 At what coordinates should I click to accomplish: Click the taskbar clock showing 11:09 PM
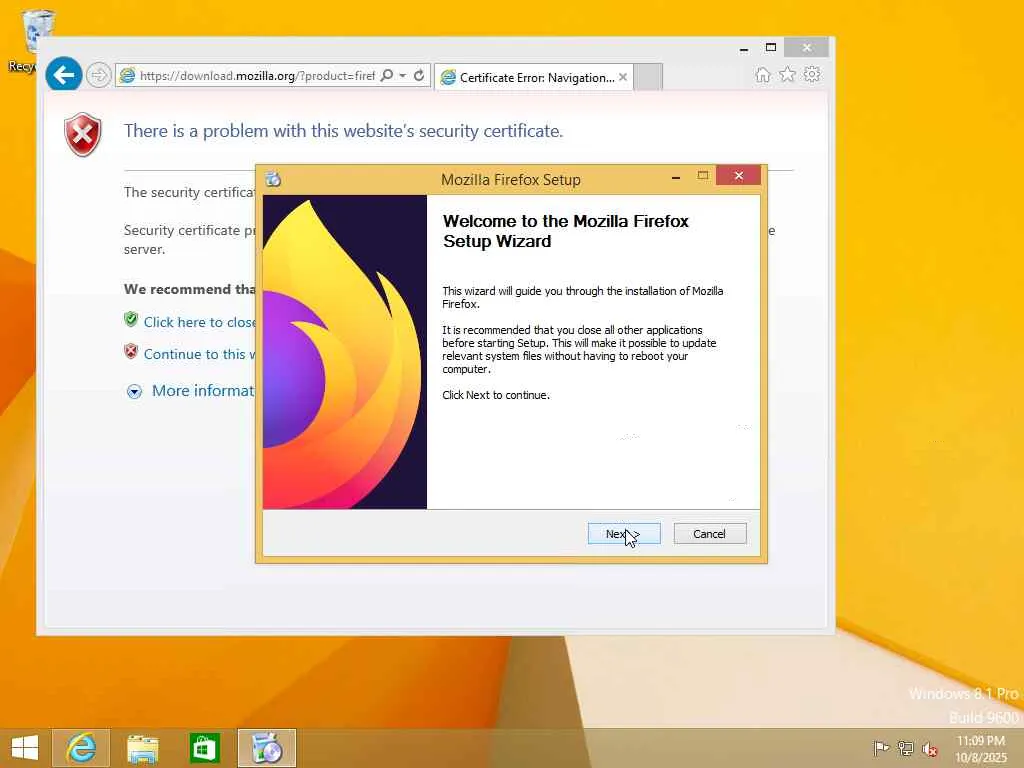coord(980,748)
